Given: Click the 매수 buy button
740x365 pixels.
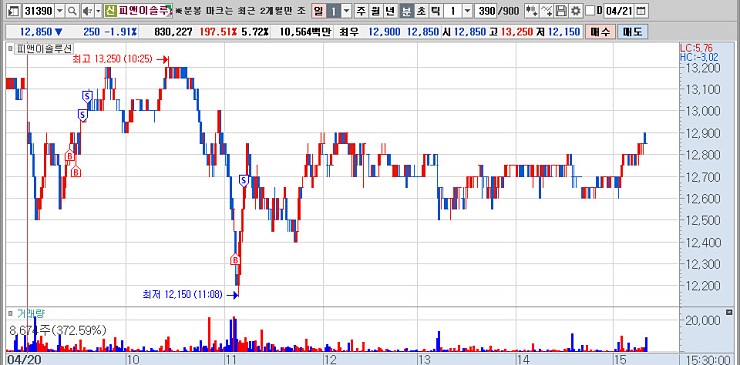Looking at the screenshot, I should [600, 32].
